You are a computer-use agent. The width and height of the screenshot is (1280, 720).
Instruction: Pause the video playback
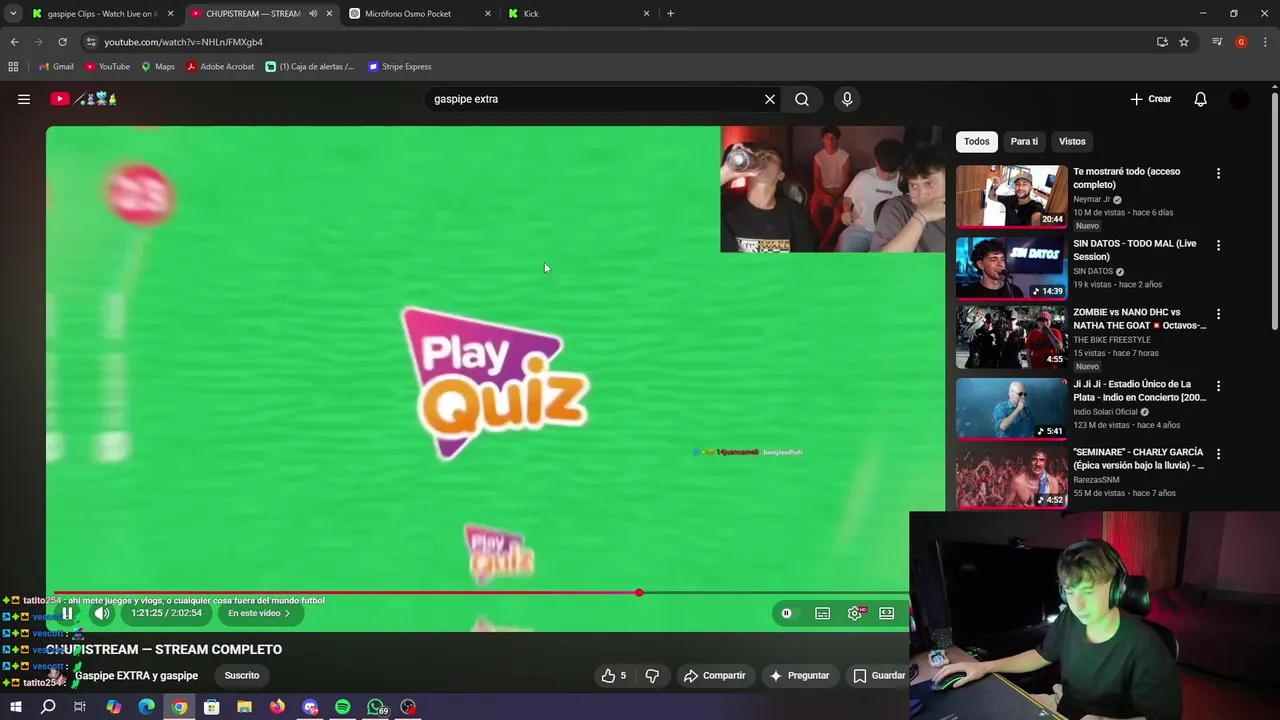point(67,613)
